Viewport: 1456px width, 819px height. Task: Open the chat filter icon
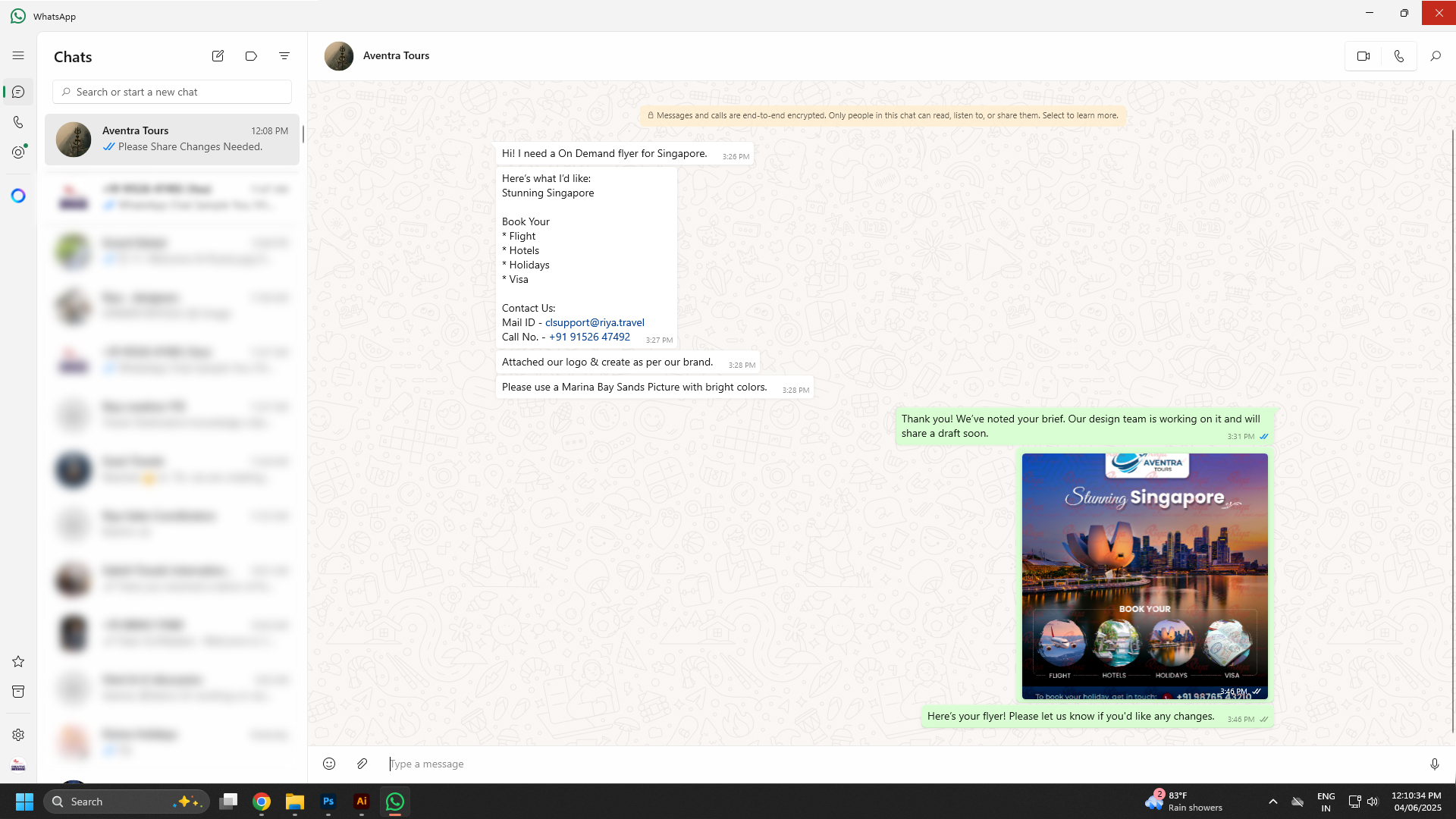(x=284, y=55)
